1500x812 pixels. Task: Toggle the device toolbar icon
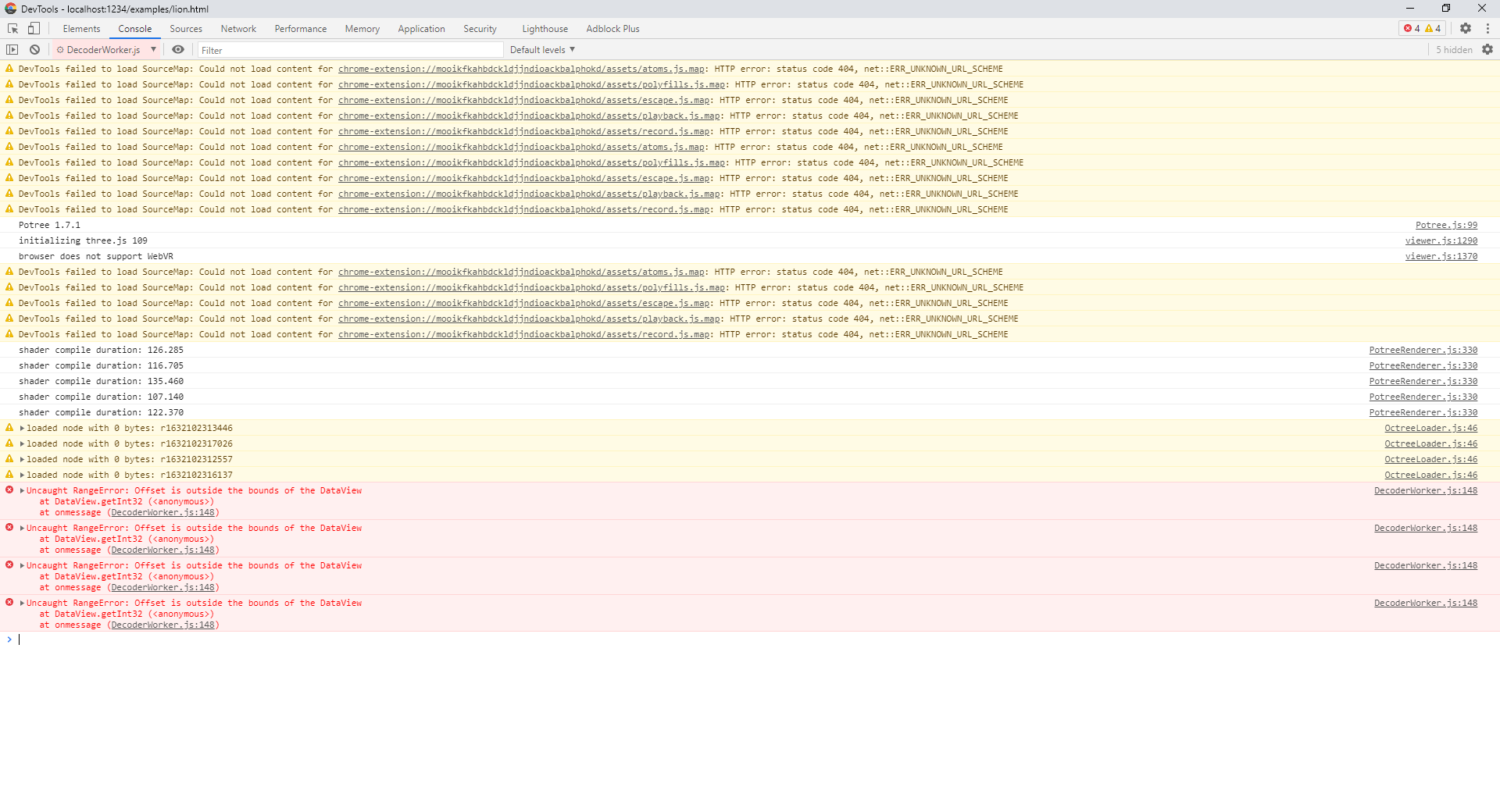tap(34, 28)
